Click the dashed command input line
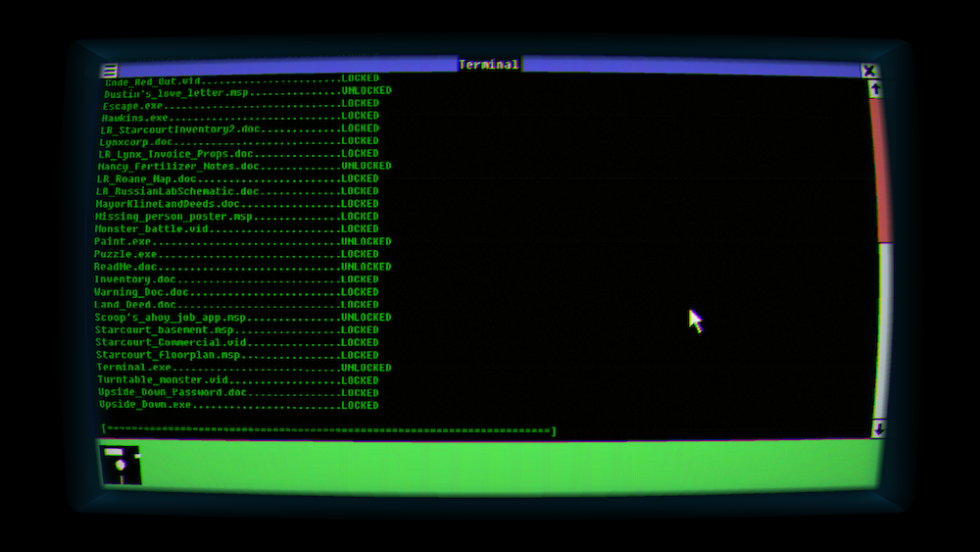This screenshot has height=552, width=980. 329,430
